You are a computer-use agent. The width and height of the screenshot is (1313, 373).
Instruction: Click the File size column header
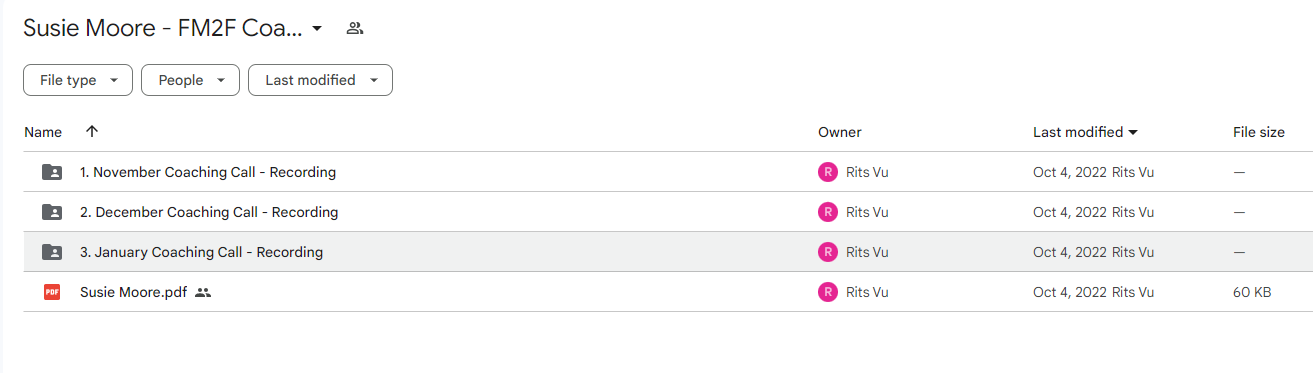click(1259, 132)
